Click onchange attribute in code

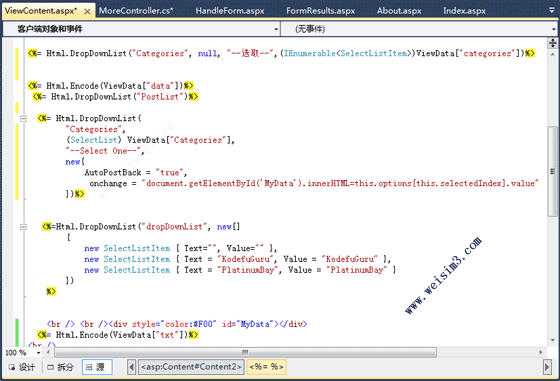(x=108, y=184)
